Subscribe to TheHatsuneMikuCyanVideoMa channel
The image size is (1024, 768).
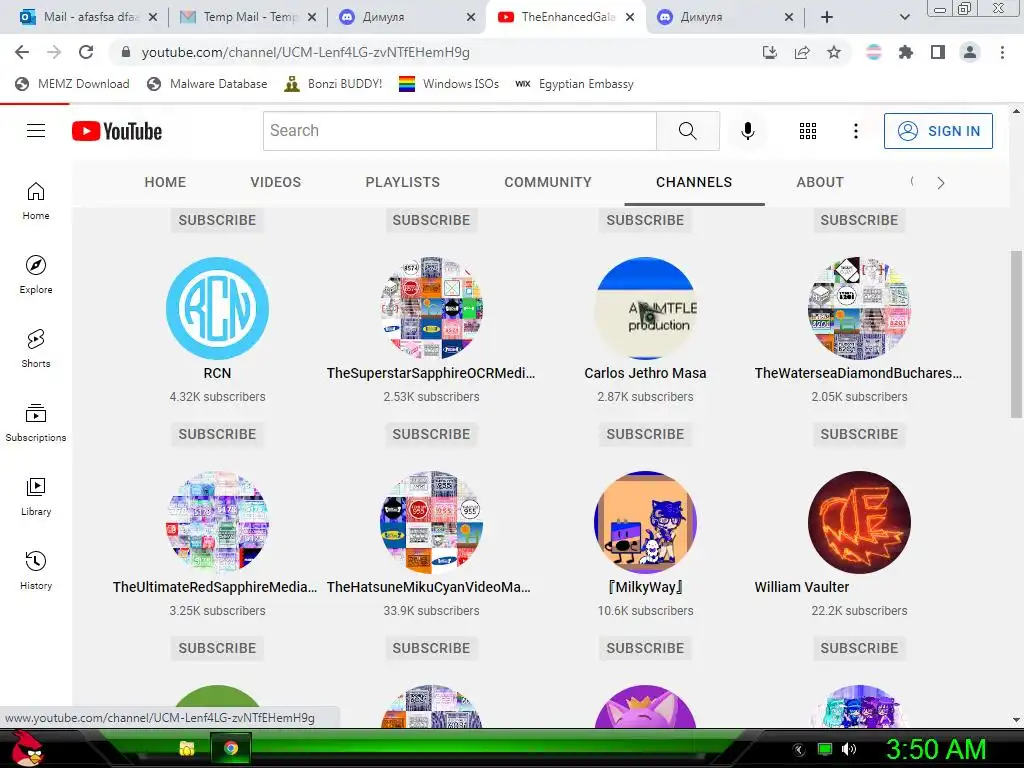[x=431, y=648]
